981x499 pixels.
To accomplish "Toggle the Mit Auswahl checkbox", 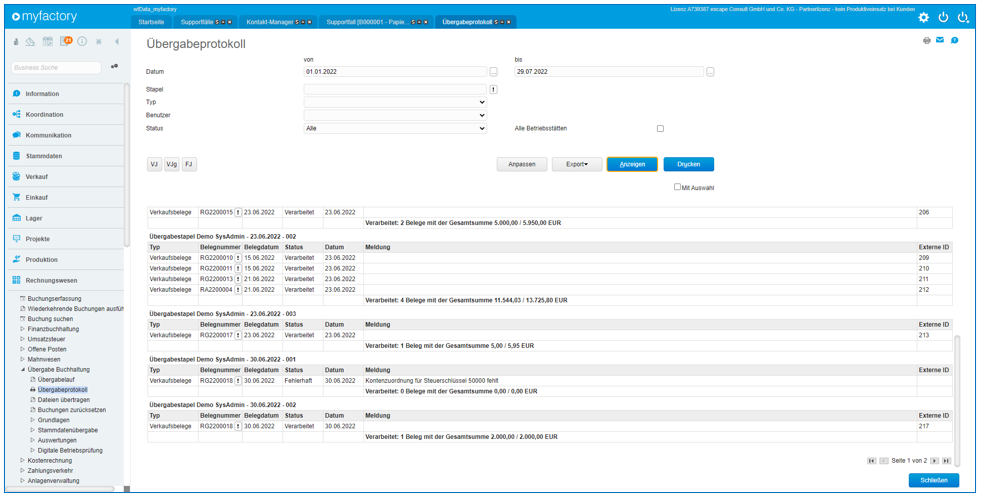I will 677,187.
